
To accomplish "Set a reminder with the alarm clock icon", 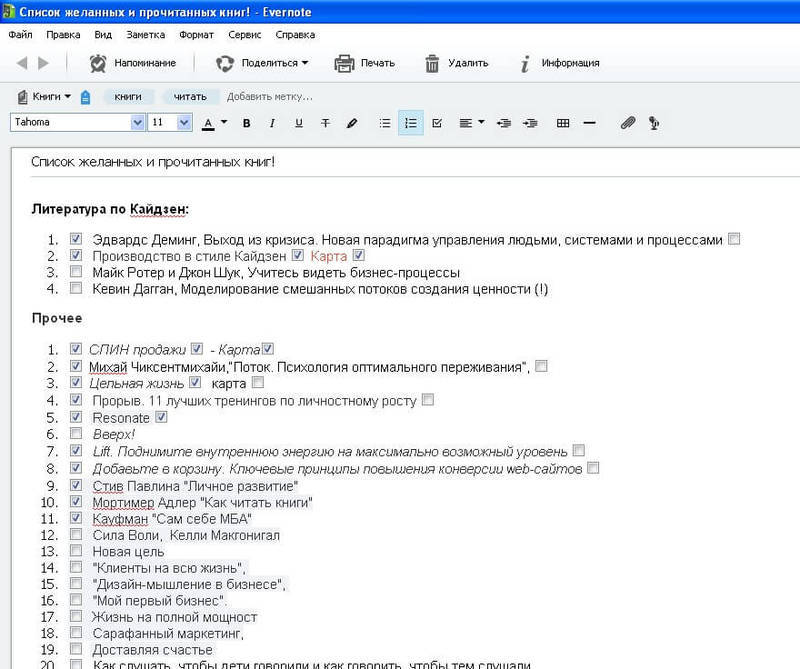I will 98,63.
